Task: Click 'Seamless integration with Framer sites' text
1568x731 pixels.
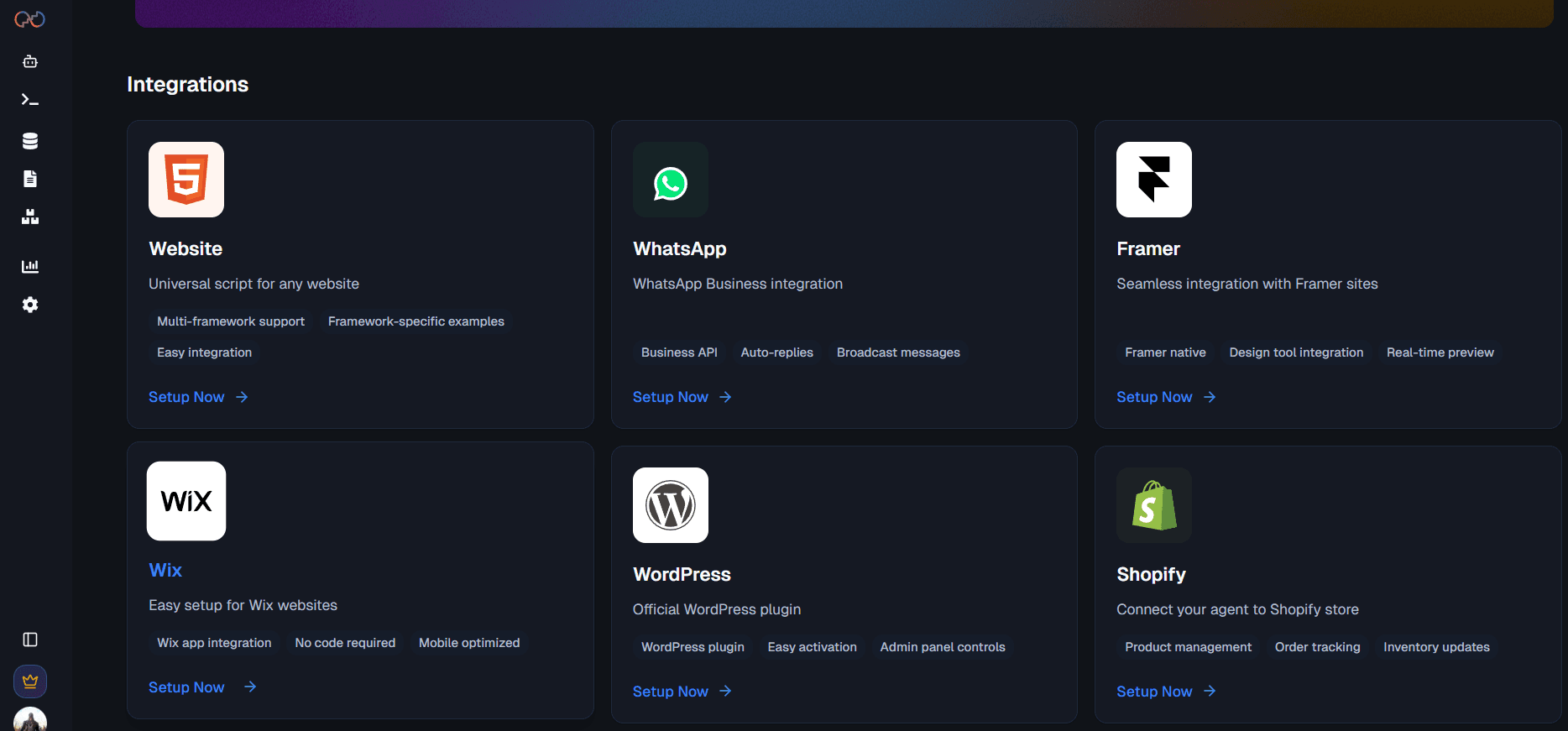Action: (1247, 285)
